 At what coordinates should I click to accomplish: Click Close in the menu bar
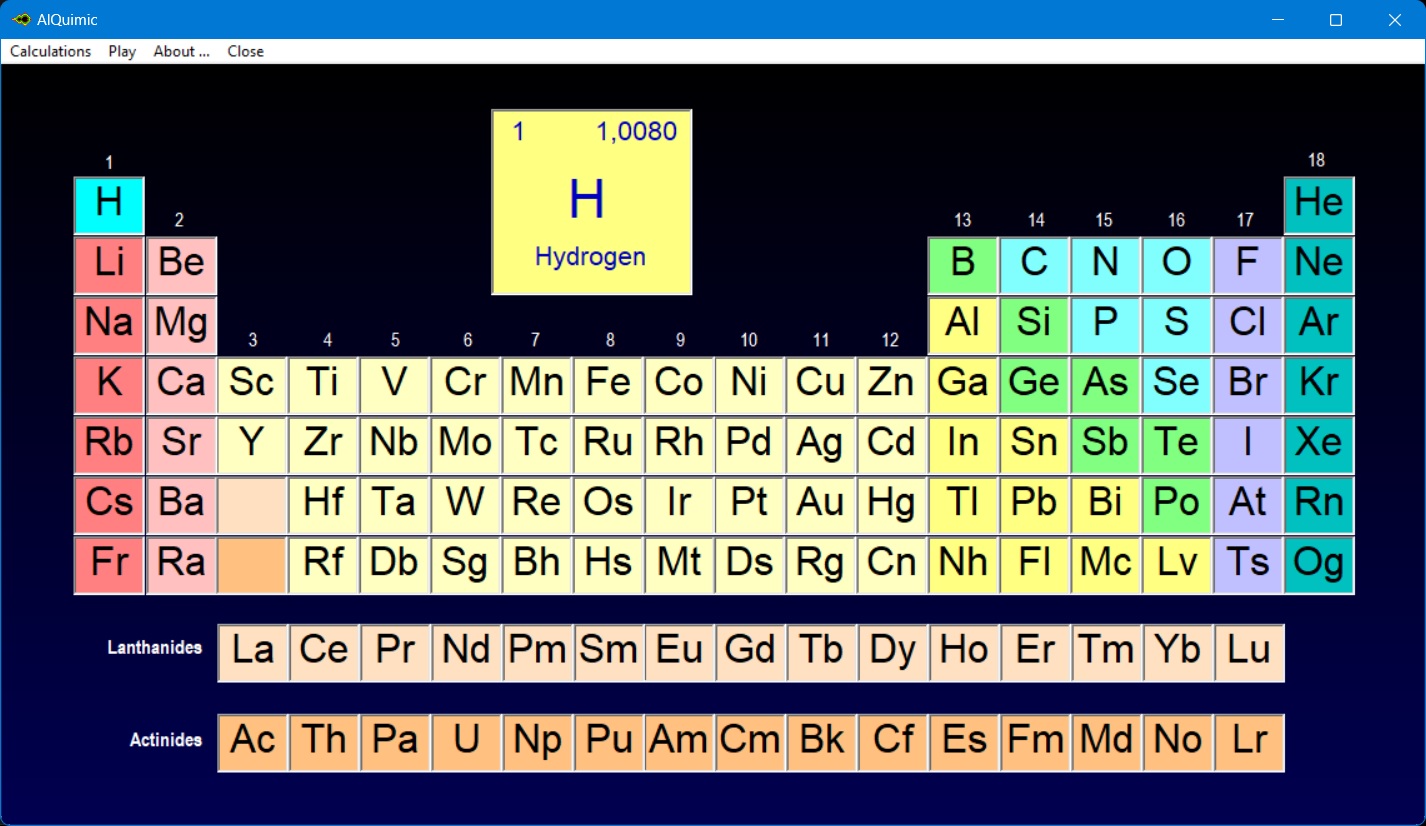(245, 51)
